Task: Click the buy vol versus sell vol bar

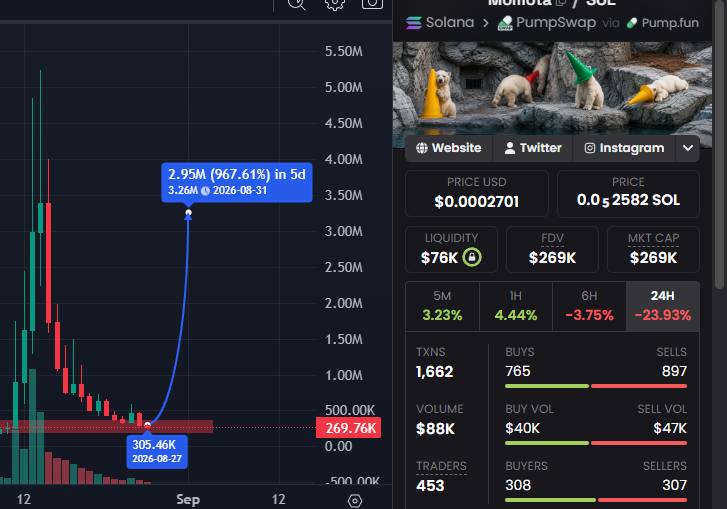Action: [x=596, y=443]
